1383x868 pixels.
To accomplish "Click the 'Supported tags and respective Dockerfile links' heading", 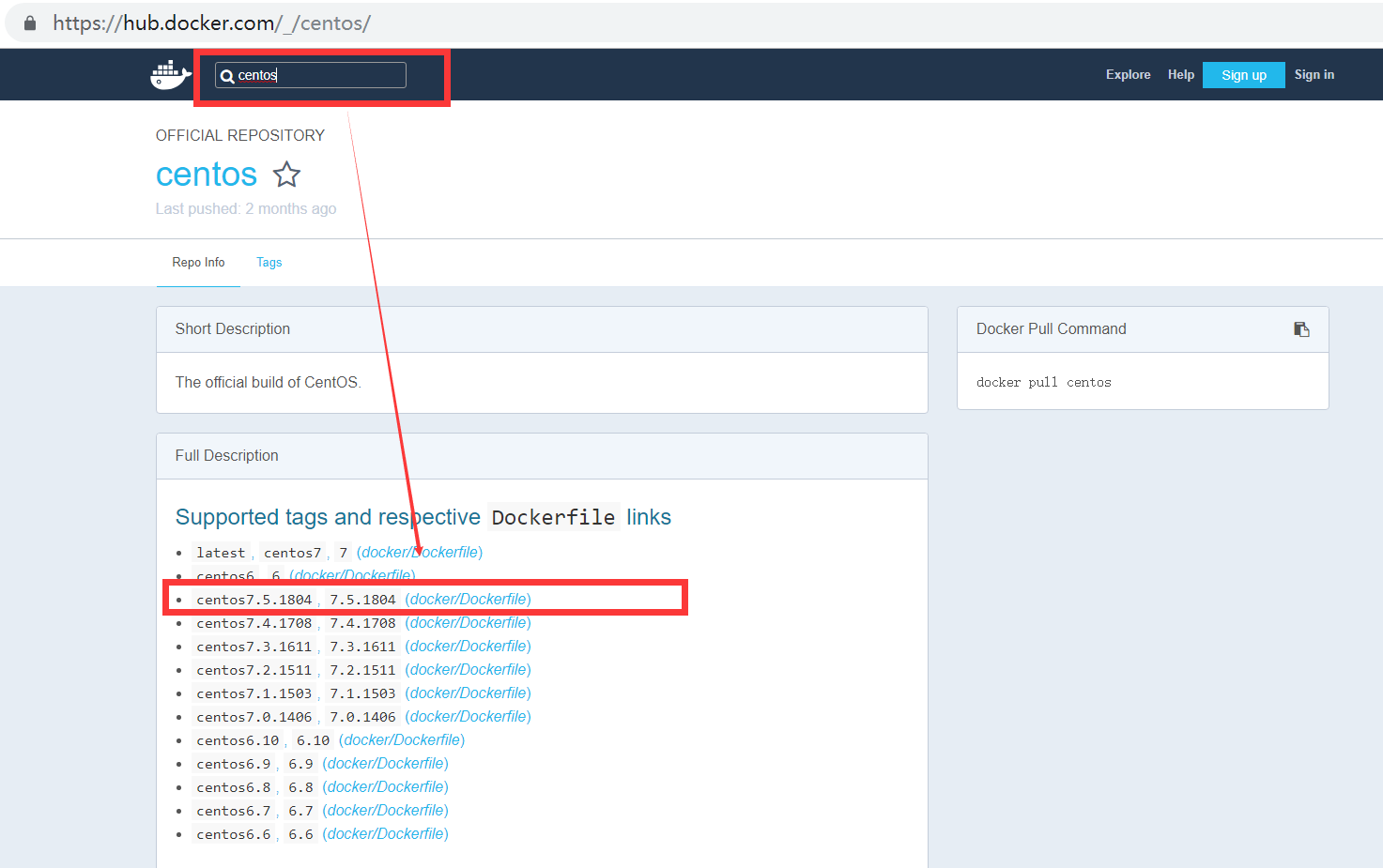I will pyautogui.click(x=423, y=517).
